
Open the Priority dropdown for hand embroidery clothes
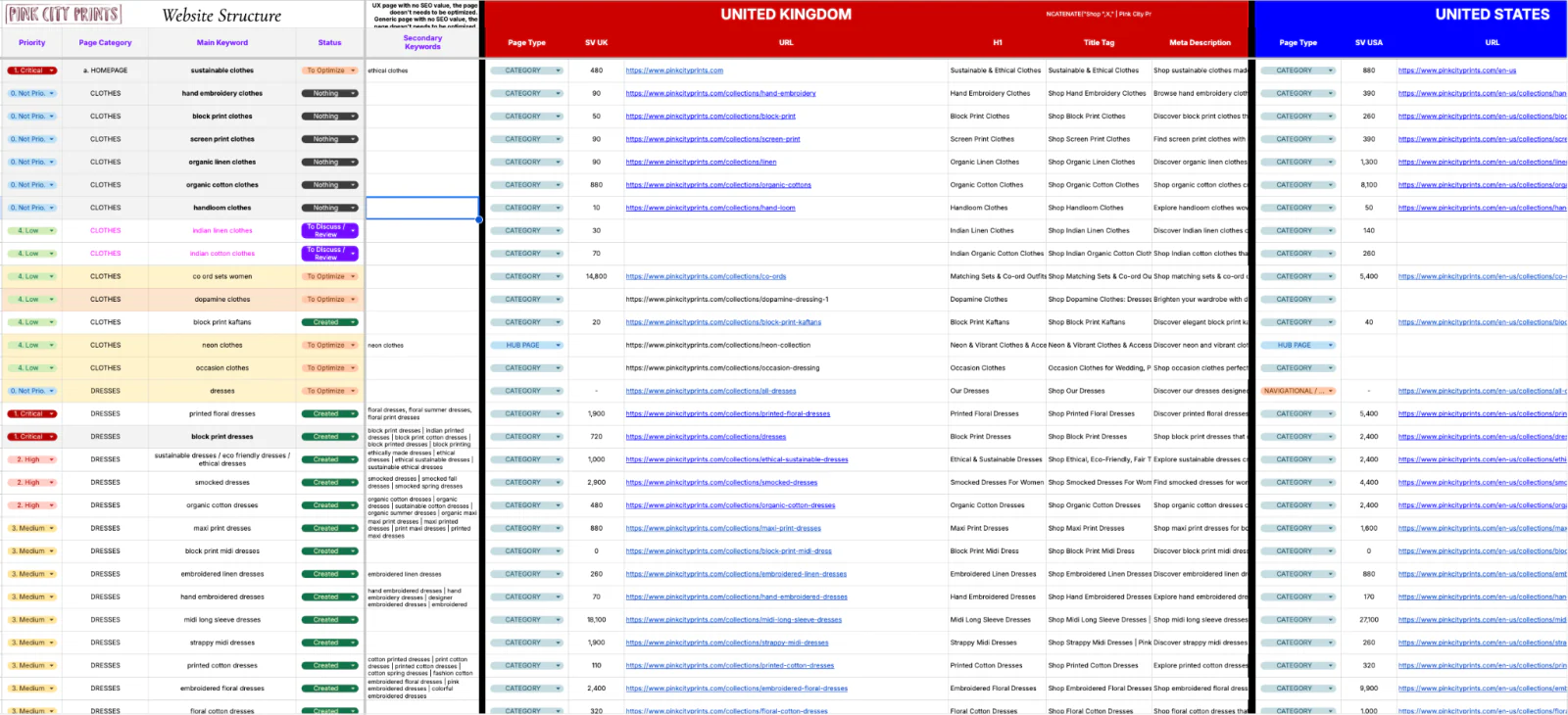[x=32, y=93]
